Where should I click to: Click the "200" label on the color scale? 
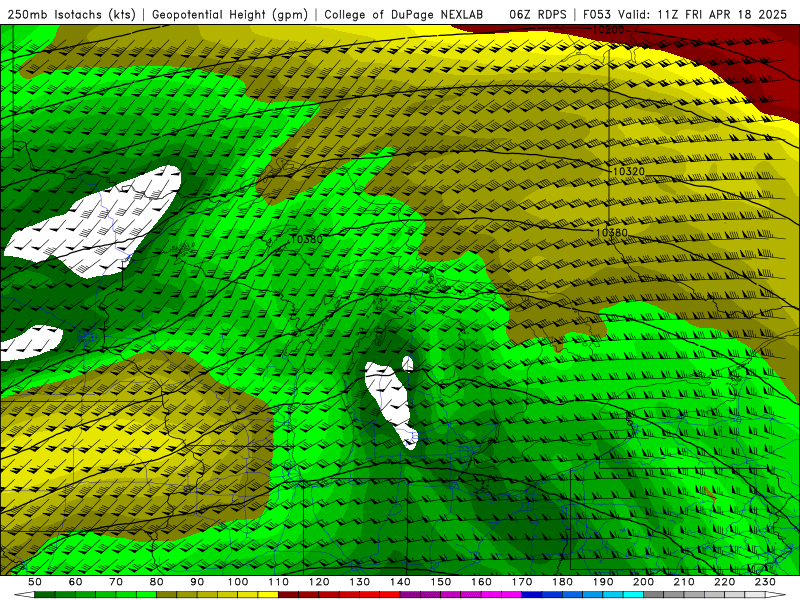(x=644, y=582)
